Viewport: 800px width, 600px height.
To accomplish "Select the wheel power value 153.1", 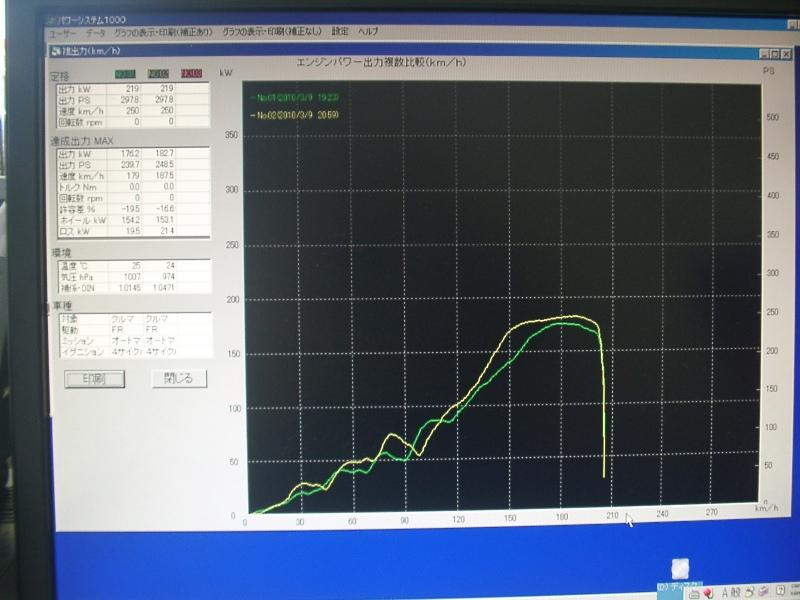I will pos(165,220).
